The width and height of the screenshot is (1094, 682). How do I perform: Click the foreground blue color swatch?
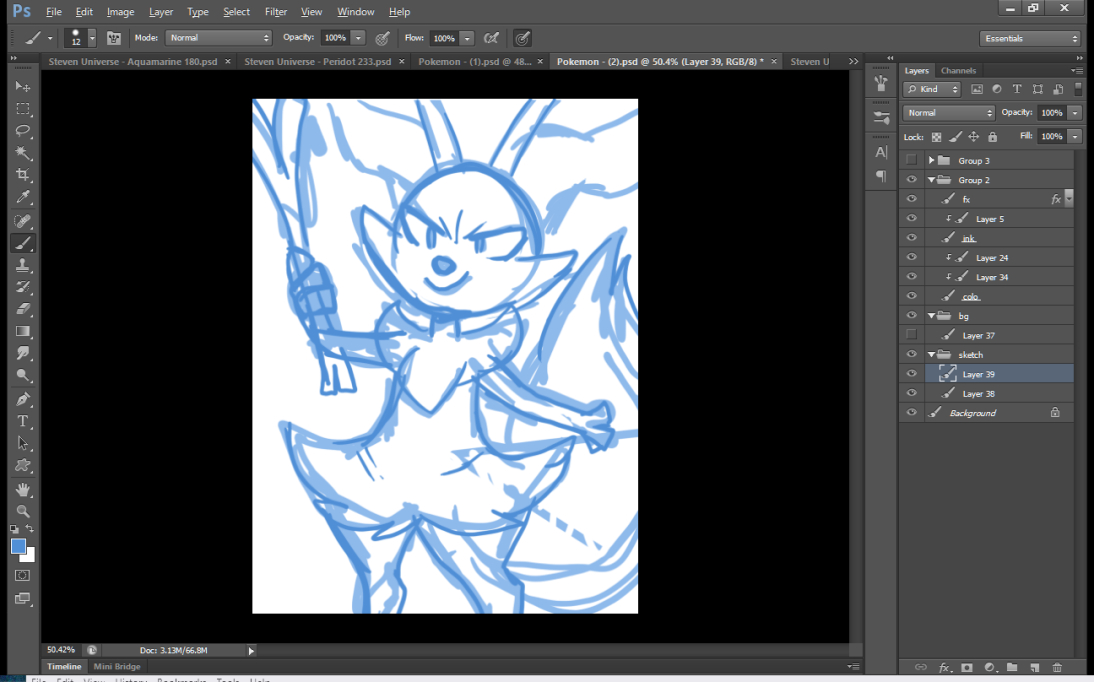click(18, 546)
